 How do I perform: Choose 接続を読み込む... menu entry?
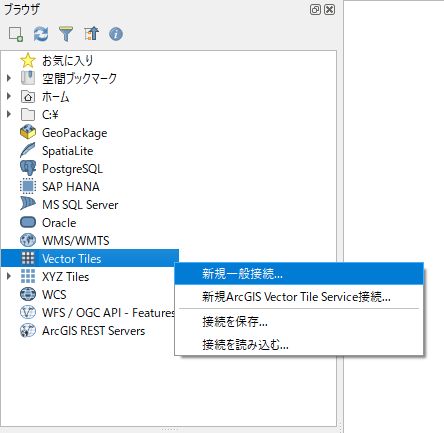click(x=299, y=344)
